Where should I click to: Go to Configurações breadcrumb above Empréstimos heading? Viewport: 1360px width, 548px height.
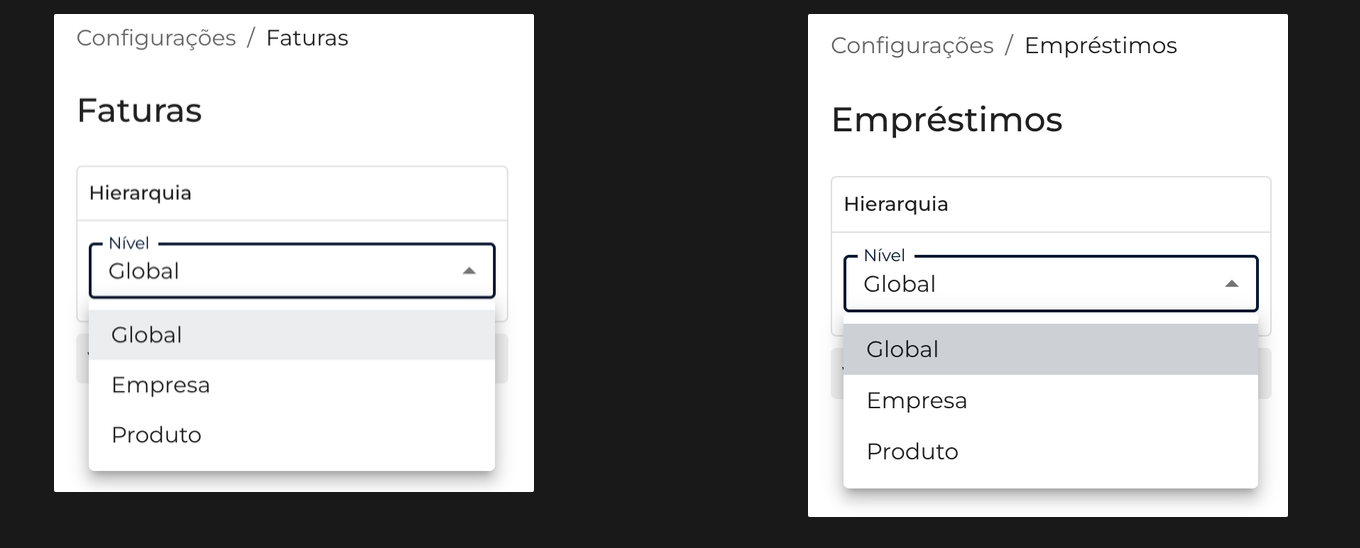pyautogui.click(x=912, y=46)
